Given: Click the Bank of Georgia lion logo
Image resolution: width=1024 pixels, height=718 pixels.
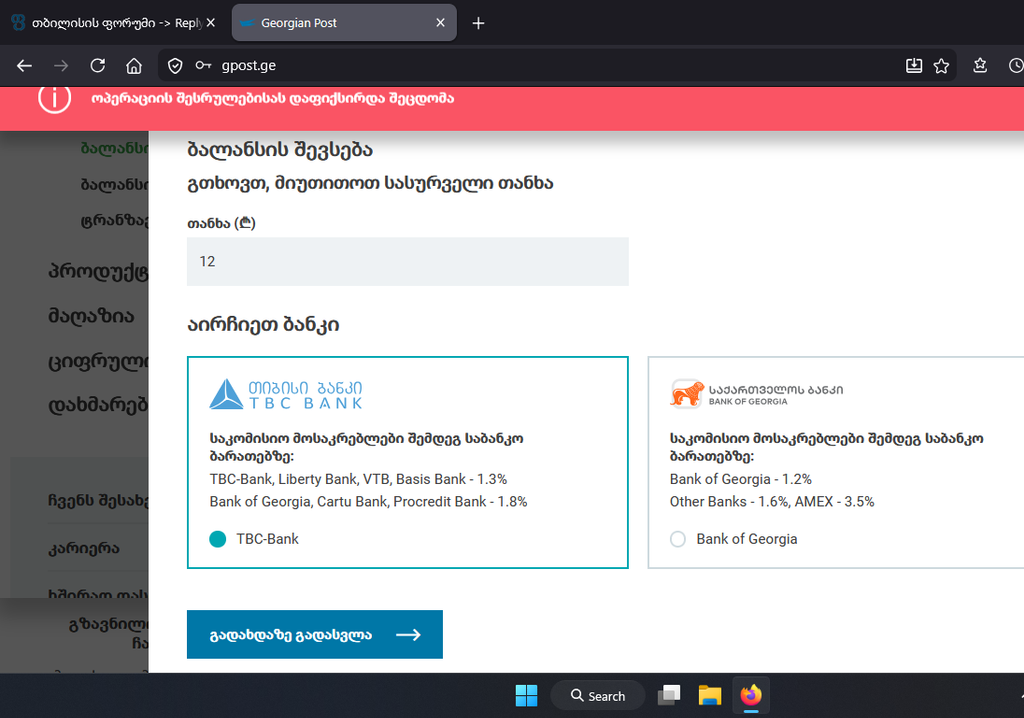Looking at the screenshot, I should [687, 395].
